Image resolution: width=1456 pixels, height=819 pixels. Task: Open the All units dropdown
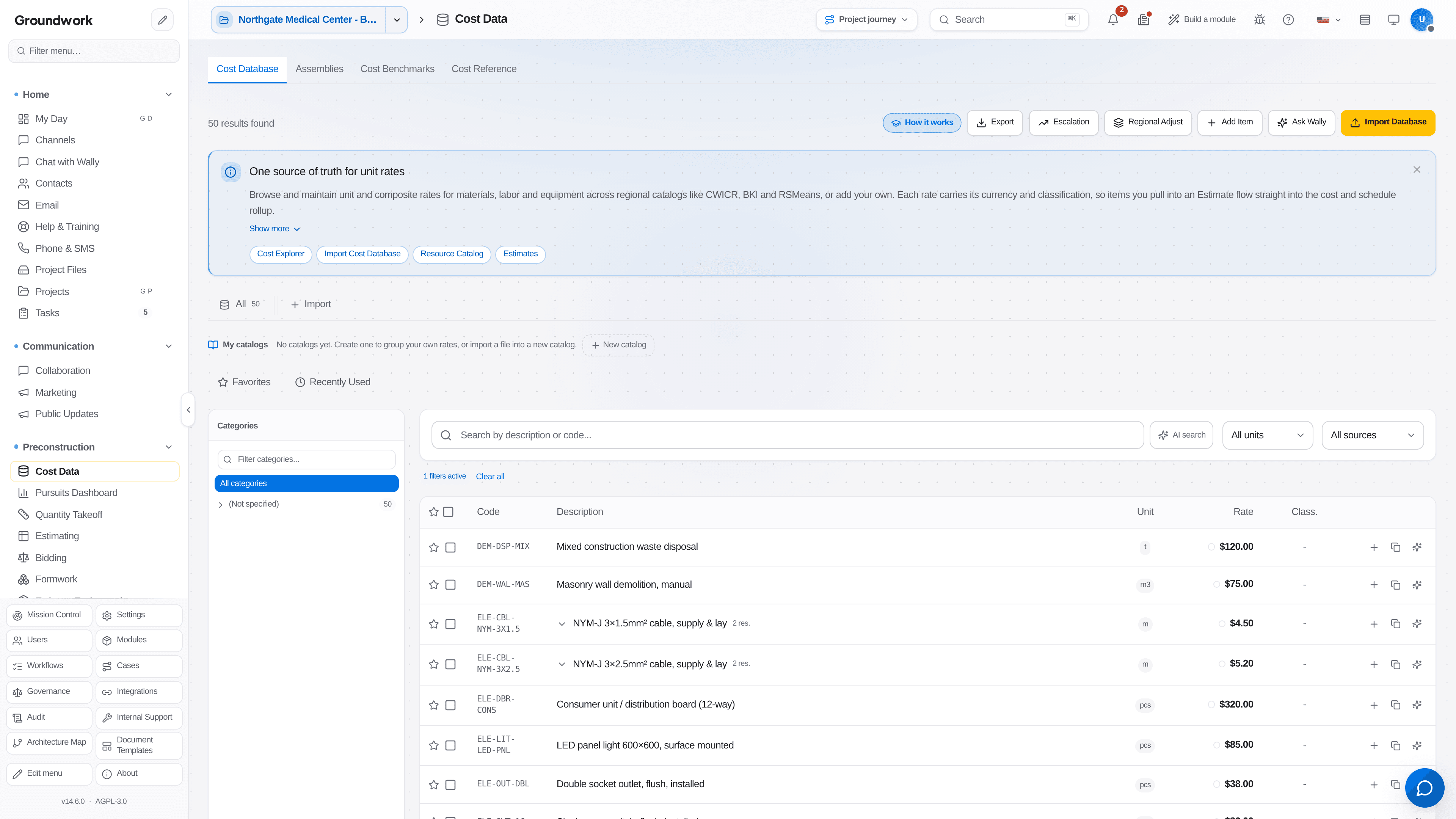(x=1267, y=435)
